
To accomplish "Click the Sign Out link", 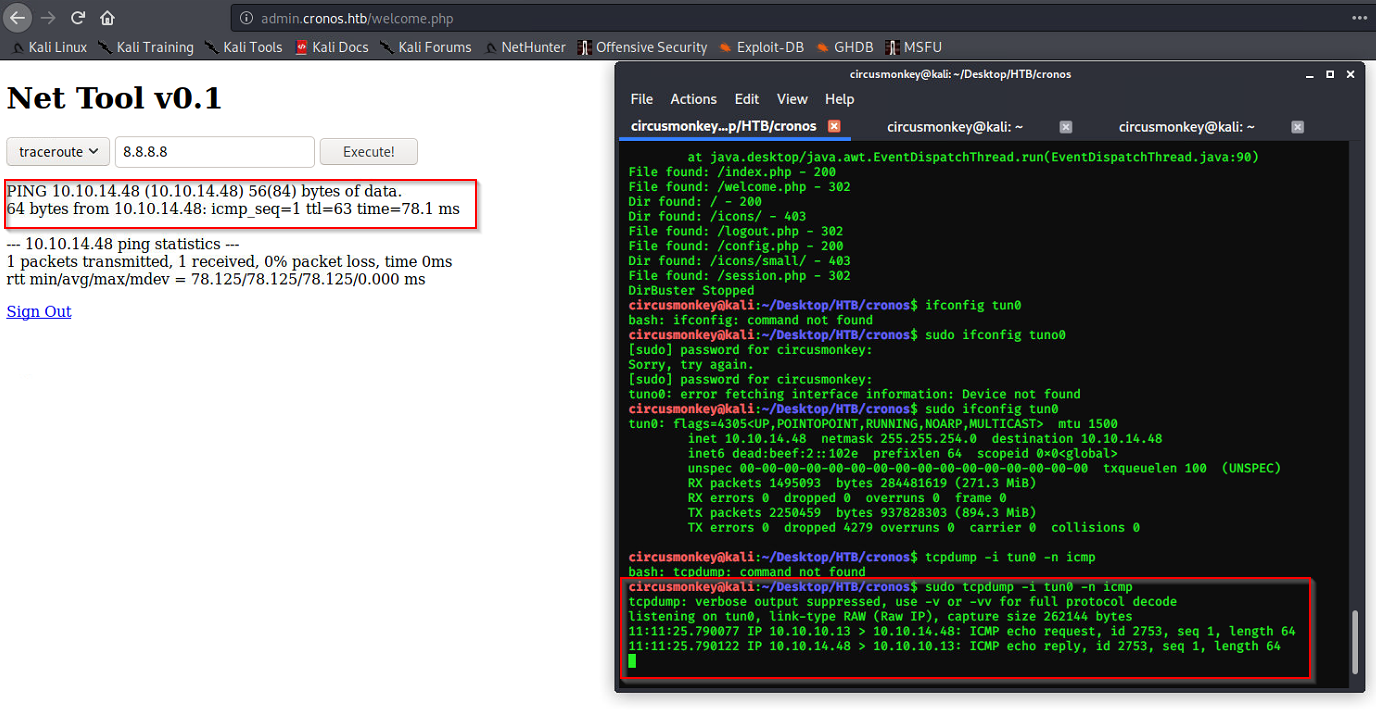I will point(39,311).
